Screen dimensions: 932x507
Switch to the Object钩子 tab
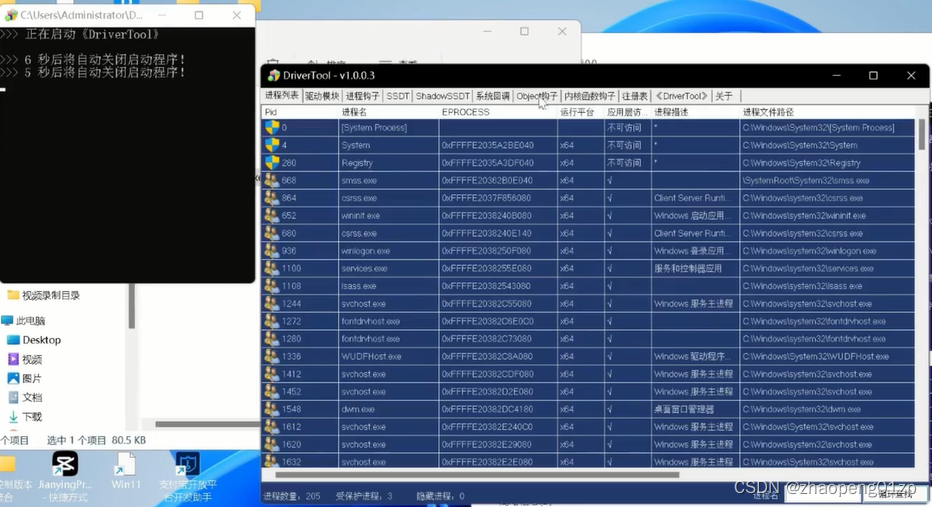tap(537, 96)
